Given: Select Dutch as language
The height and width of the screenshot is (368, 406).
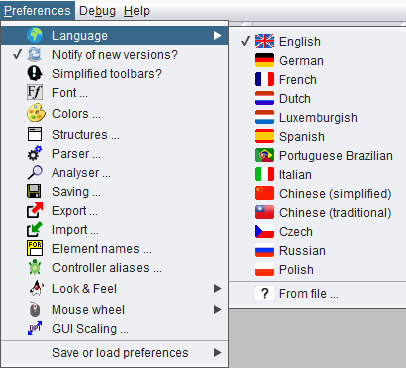Looking at the screenshot, I should 318,98.
